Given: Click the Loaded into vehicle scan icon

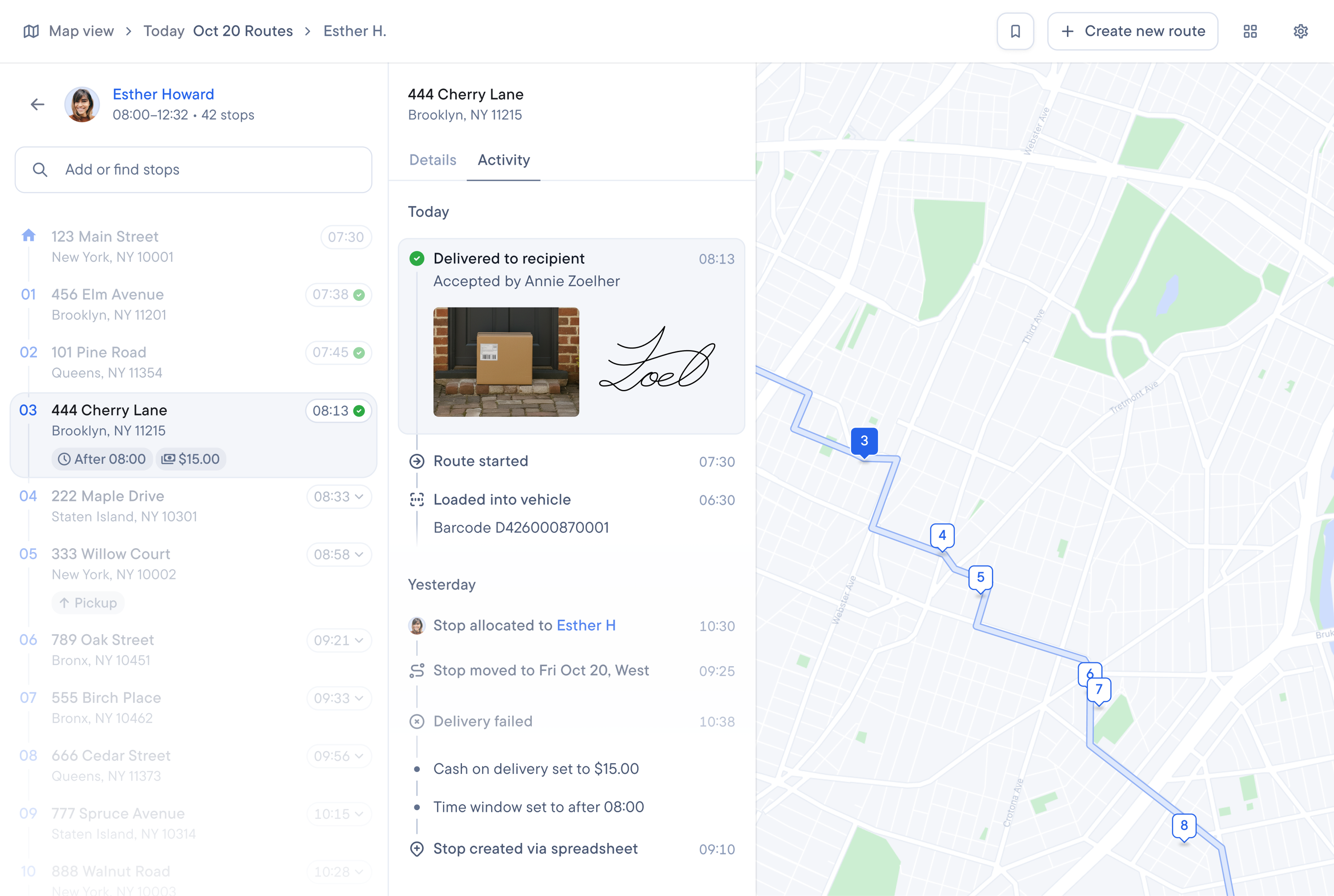Looking at the screenshot, I should (x=417, y=499).
